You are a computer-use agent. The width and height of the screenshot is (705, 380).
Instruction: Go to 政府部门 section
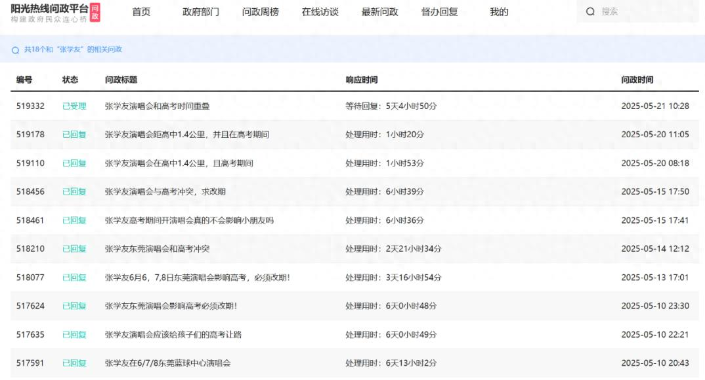tap(201, 12)
